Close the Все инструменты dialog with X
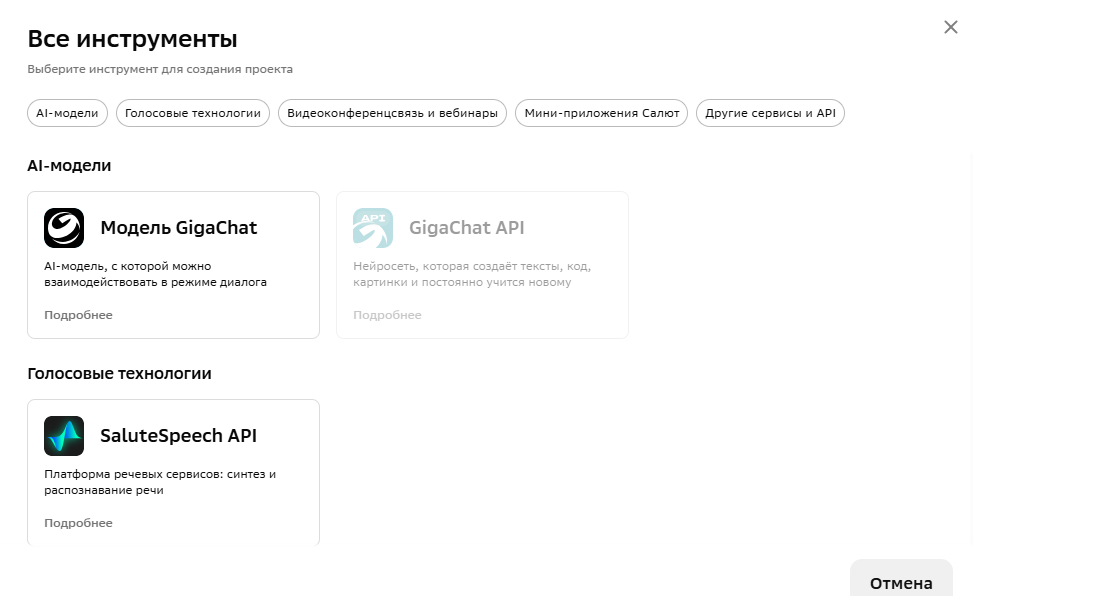 951,27
